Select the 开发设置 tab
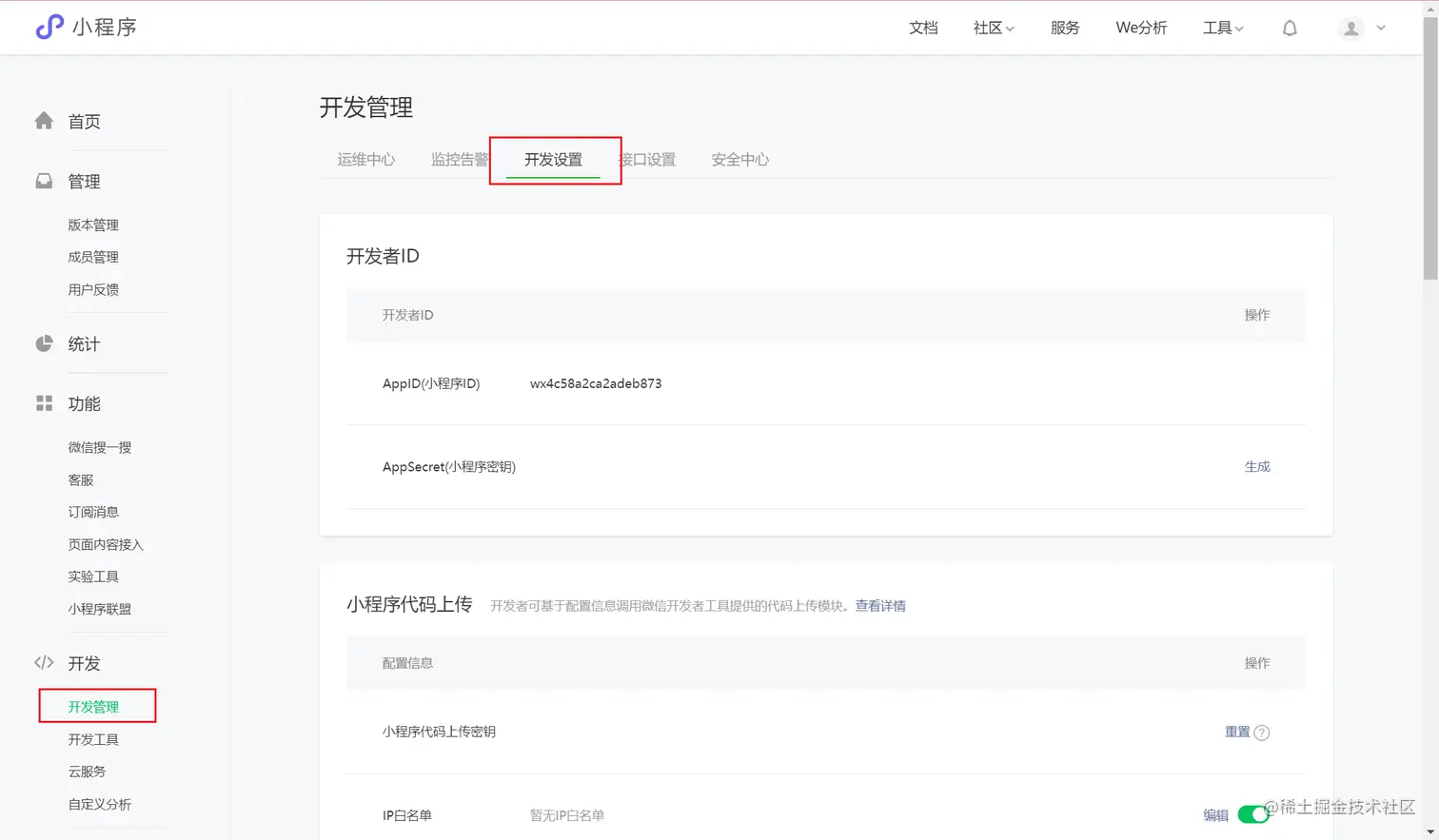Image resolution: width=1439 pixels, height=840 pixels. coord(553,159)
